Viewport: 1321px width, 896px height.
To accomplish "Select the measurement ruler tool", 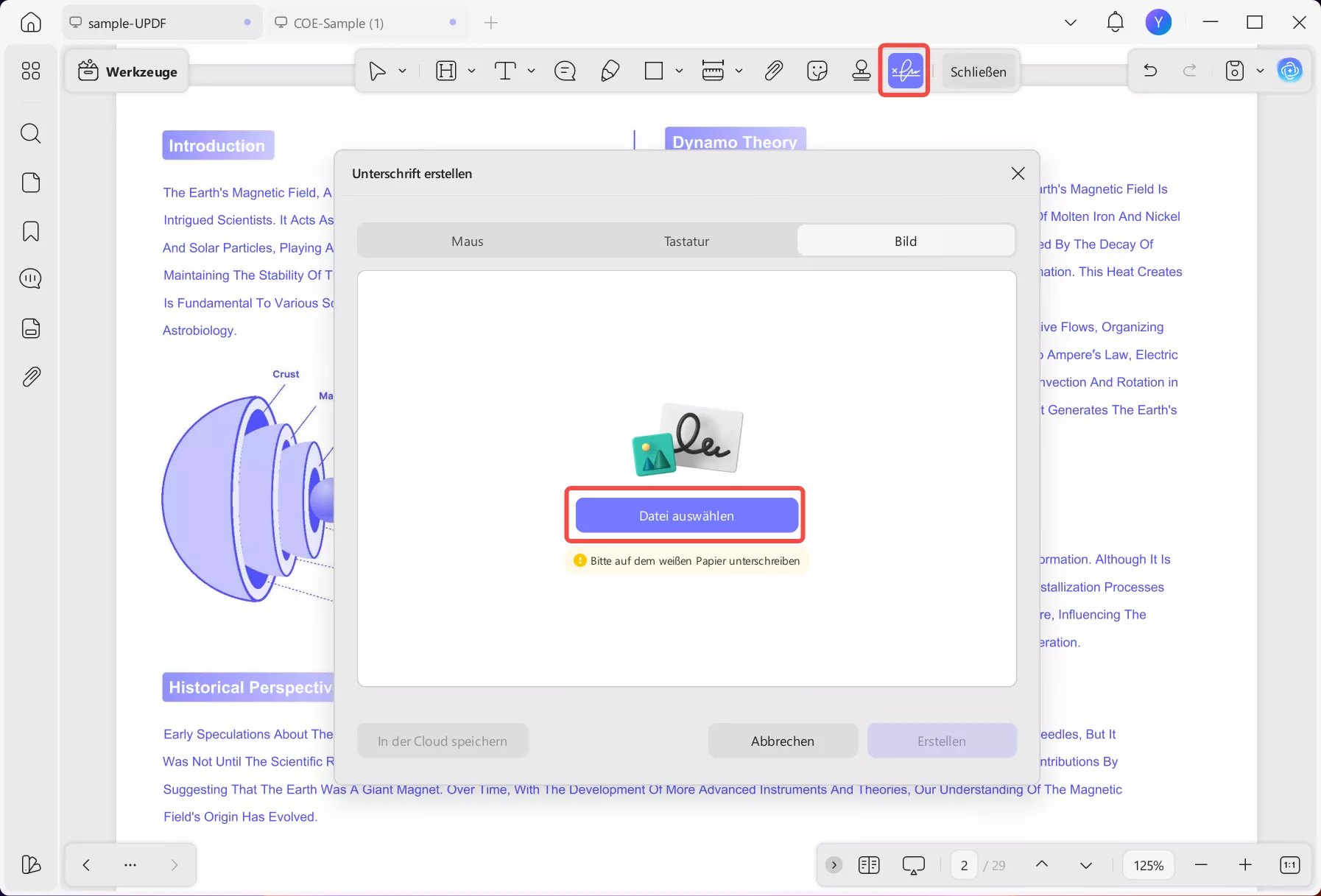I will [x=713, y=71].
